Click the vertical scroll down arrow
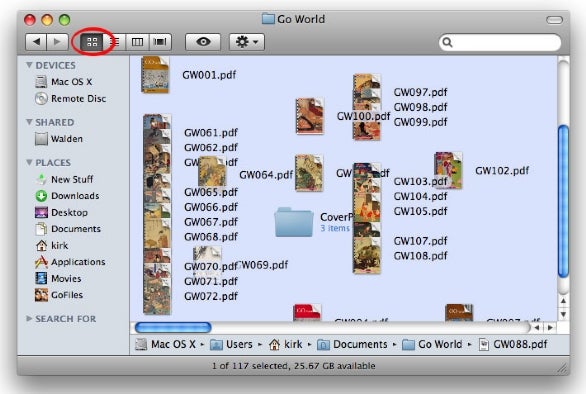The image size is (586, 394). (563, 314)
